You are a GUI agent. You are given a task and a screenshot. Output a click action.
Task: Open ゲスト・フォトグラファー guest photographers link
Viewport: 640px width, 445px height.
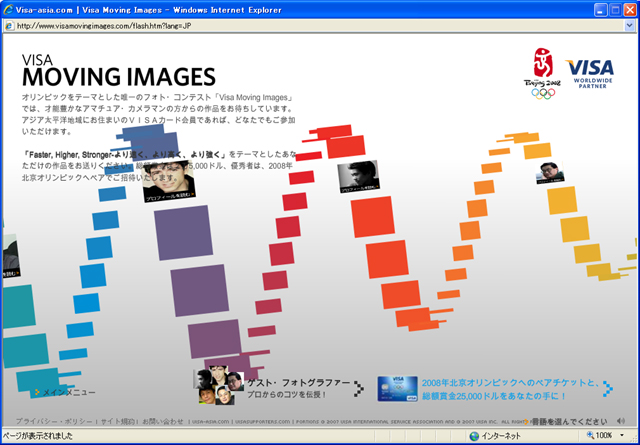(x=298, y=383)
